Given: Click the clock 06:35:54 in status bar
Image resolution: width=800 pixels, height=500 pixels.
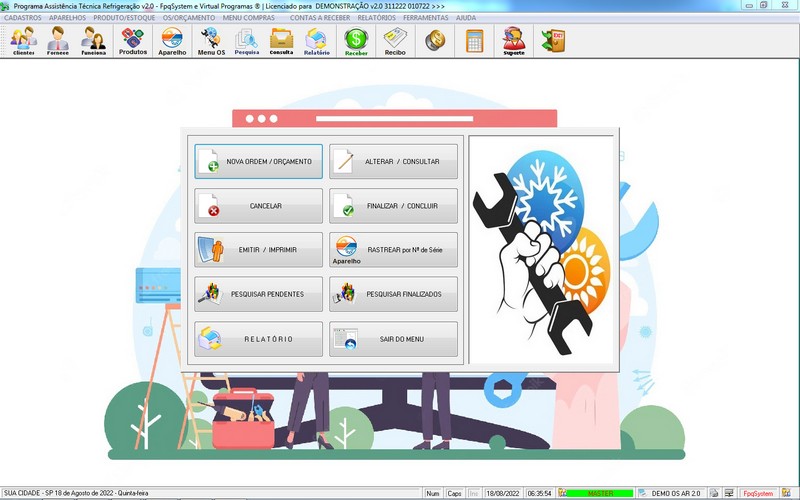Looking at the screenshot, I should (539, 493).
